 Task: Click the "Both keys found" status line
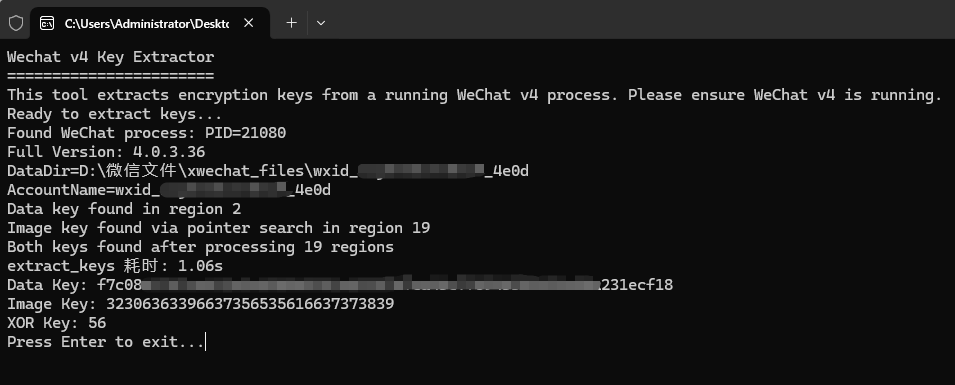[x=200, y=247]
